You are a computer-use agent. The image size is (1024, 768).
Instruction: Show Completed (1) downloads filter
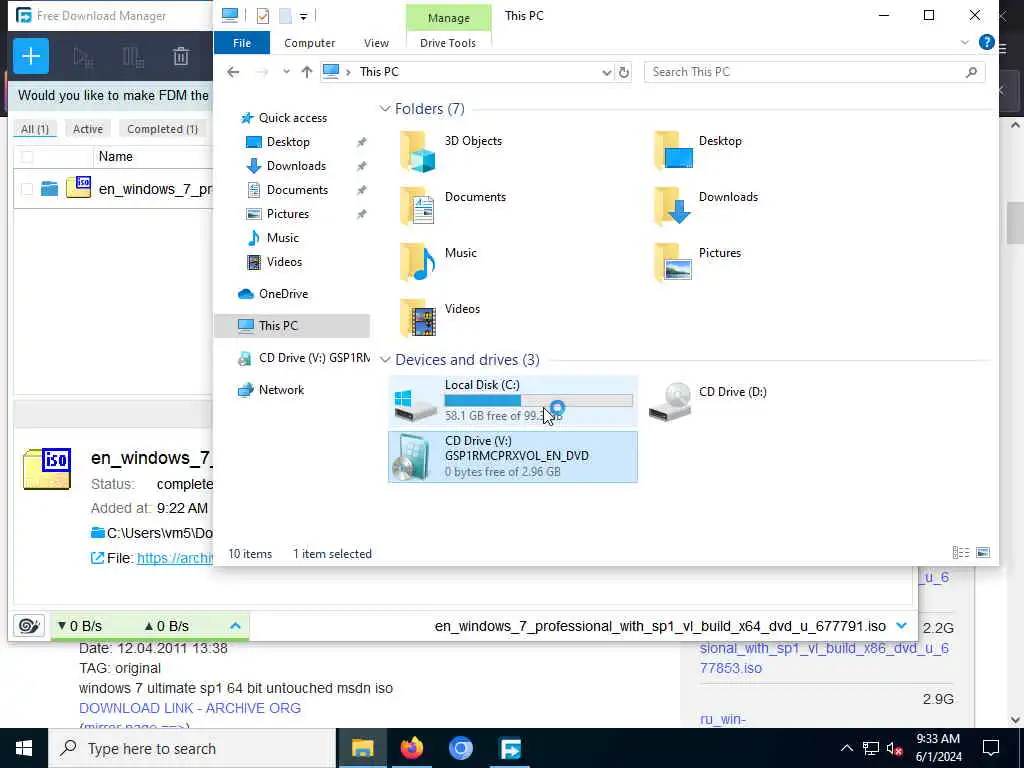tap(162, 129)
